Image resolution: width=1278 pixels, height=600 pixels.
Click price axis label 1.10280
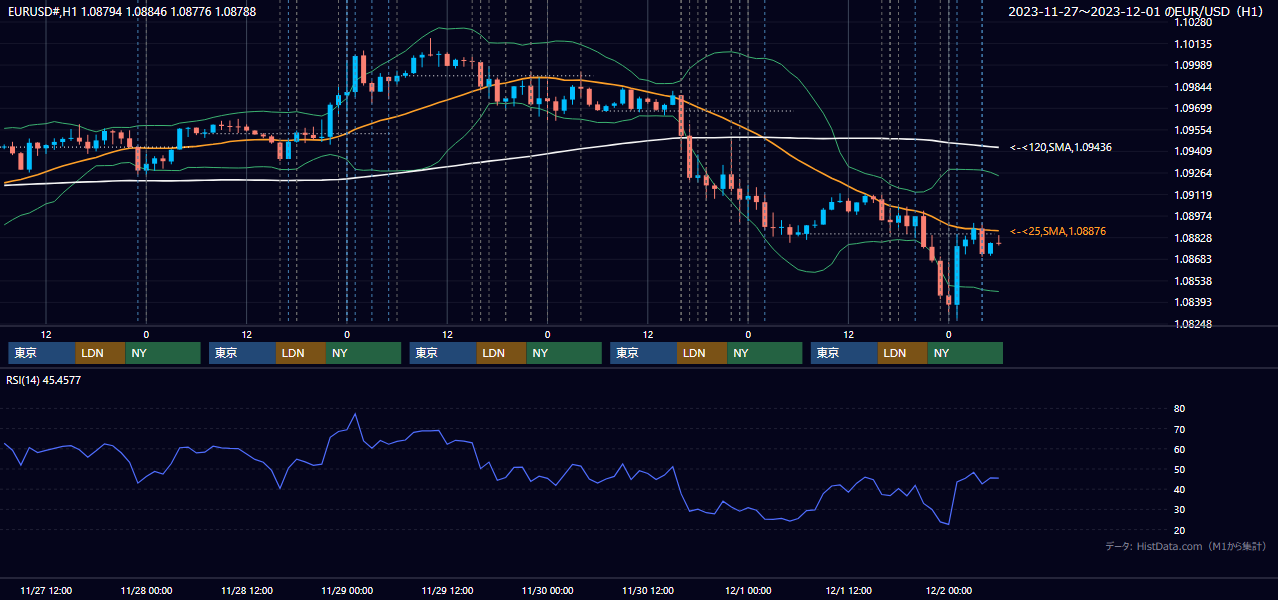point(1192,22)
